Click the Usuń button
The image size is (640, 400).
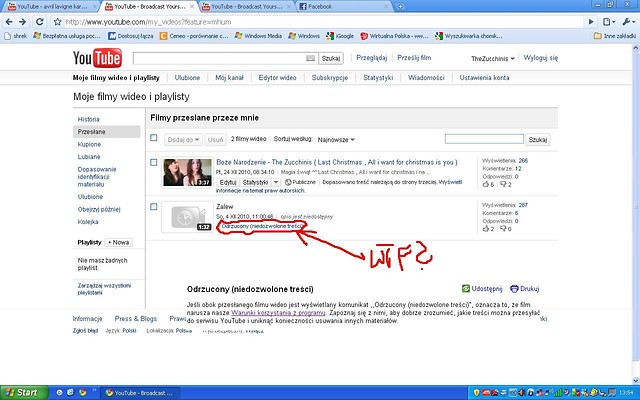coord(216,140)
